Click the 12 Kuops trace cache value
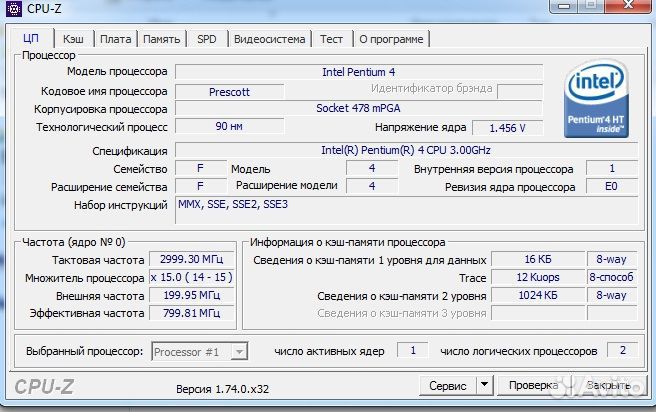Screen dimensions: 656x412 tap(538, 277)
